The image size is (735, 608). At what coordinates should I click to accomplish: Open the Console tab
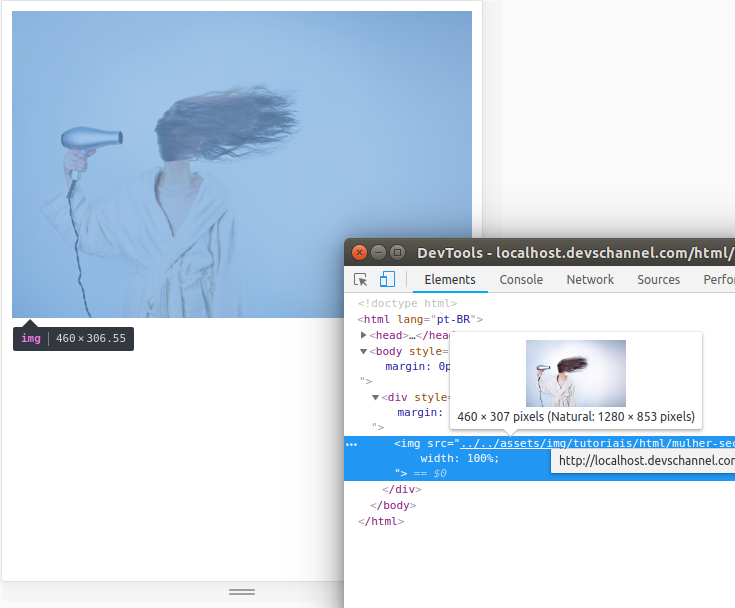coord(521,280)
